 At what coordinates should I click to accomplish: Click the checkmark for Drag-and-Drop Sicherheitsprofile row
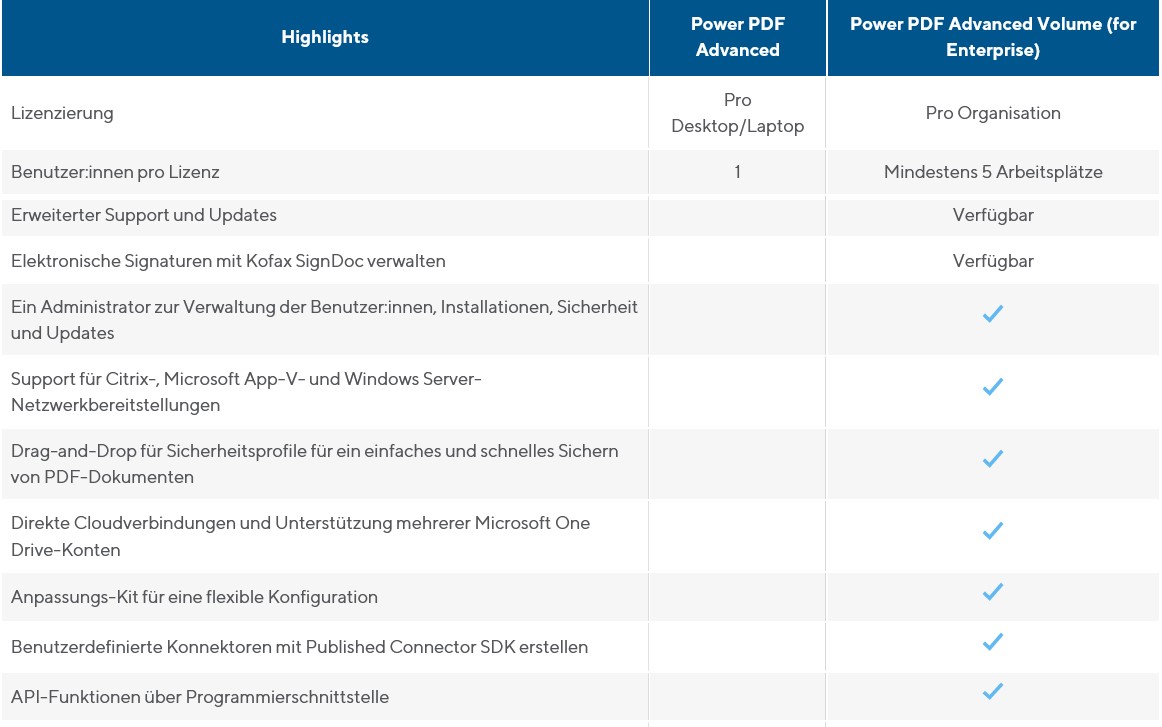[992, 459]
